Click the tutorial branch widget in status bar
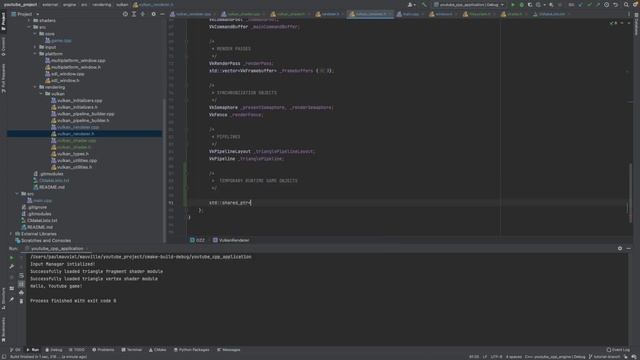 [x=604, y=357]
